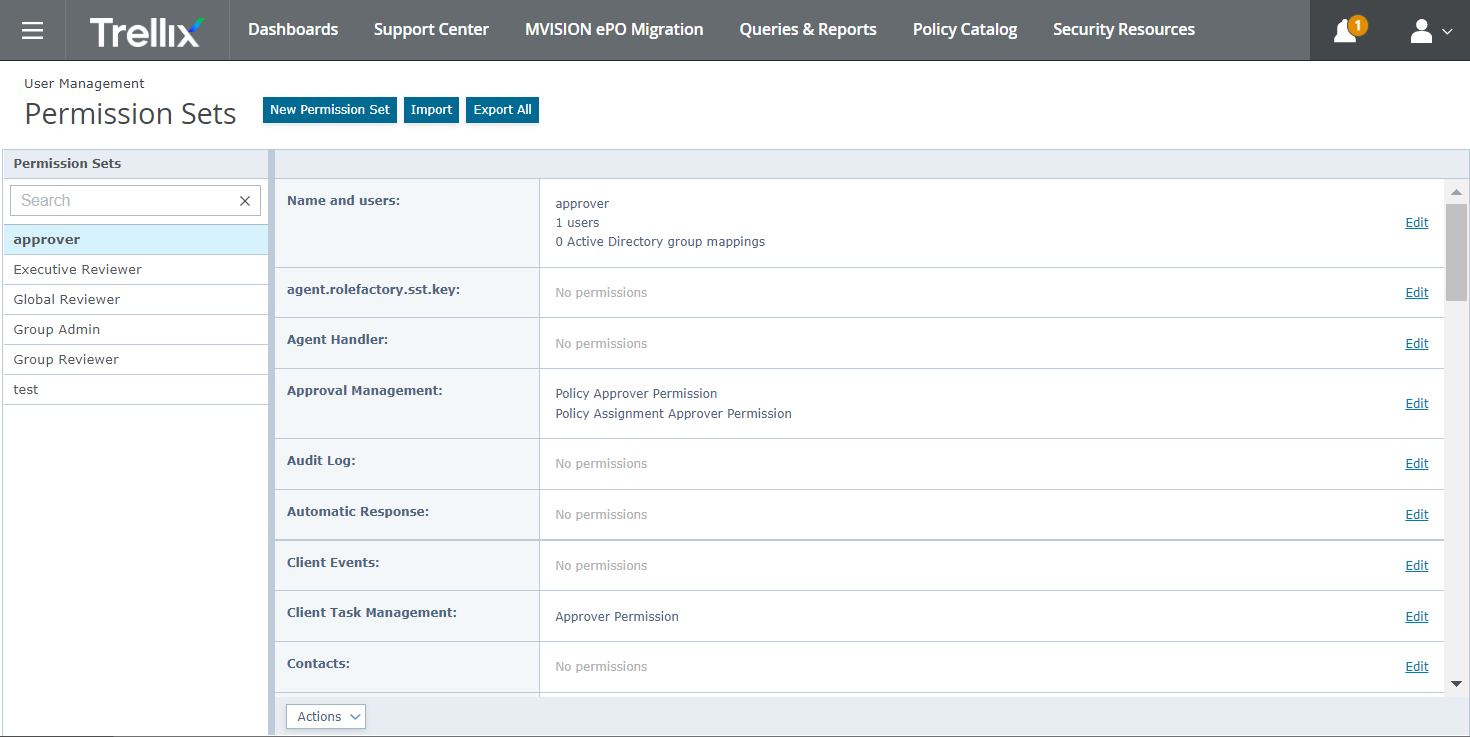Edit Contacts permissions
Viewport: 1470px width, 737px height.
(x=1416, y=667)
